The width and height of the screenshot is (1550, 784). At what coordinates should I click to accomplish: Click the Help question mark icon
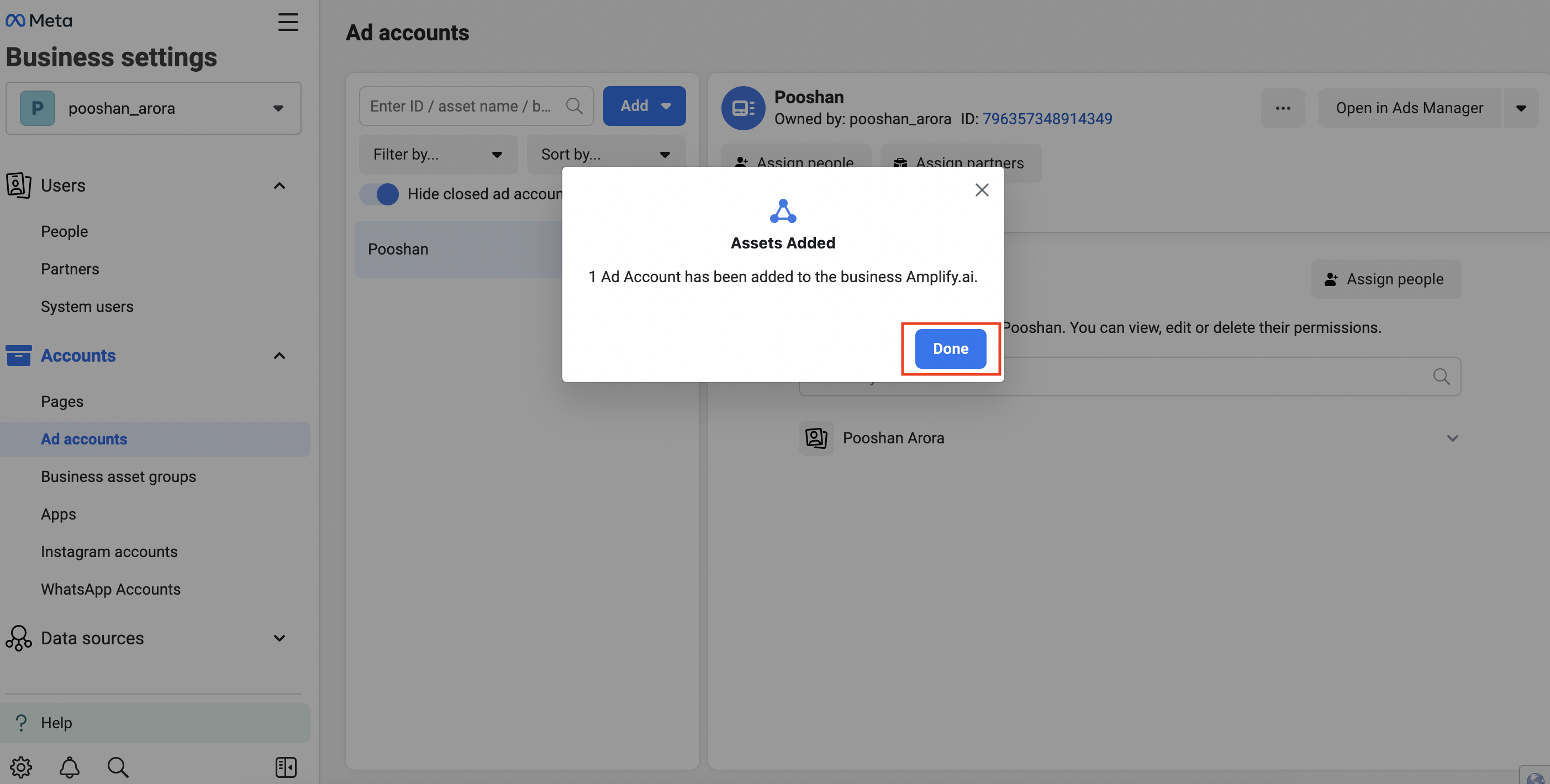click(21, 723)
